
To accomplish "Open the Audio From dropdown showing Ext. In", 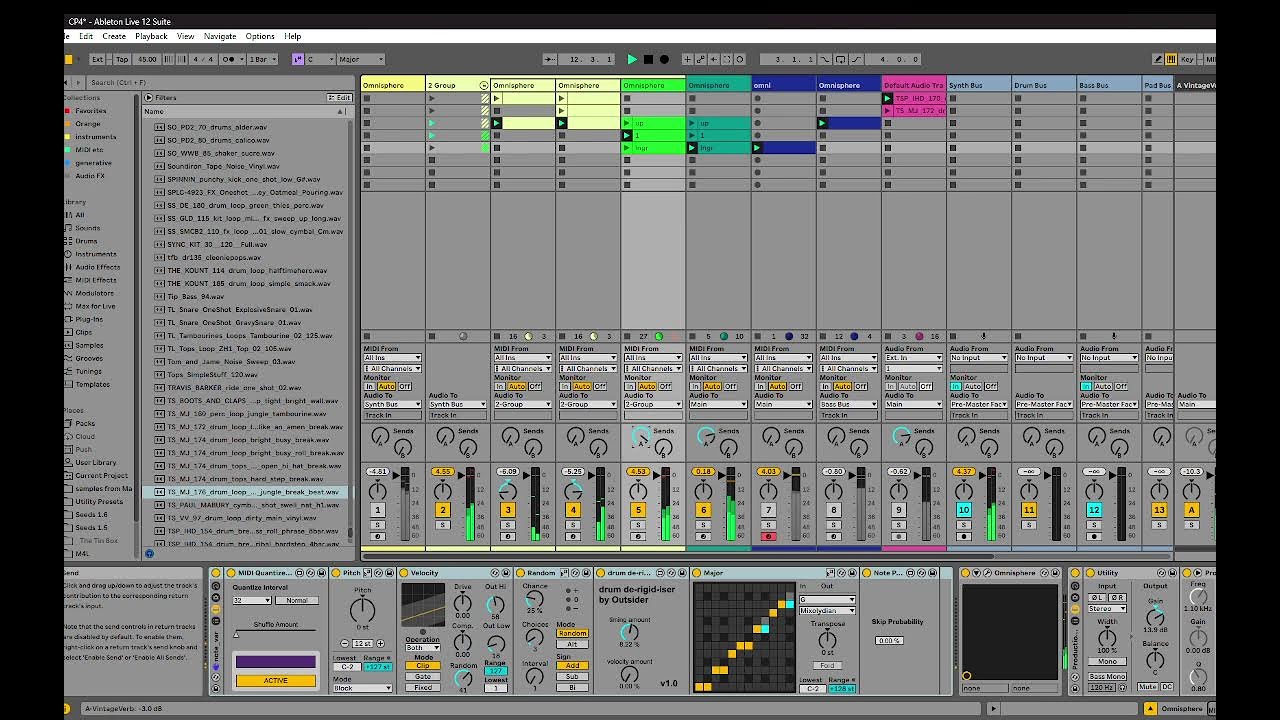I will point(912,357).
